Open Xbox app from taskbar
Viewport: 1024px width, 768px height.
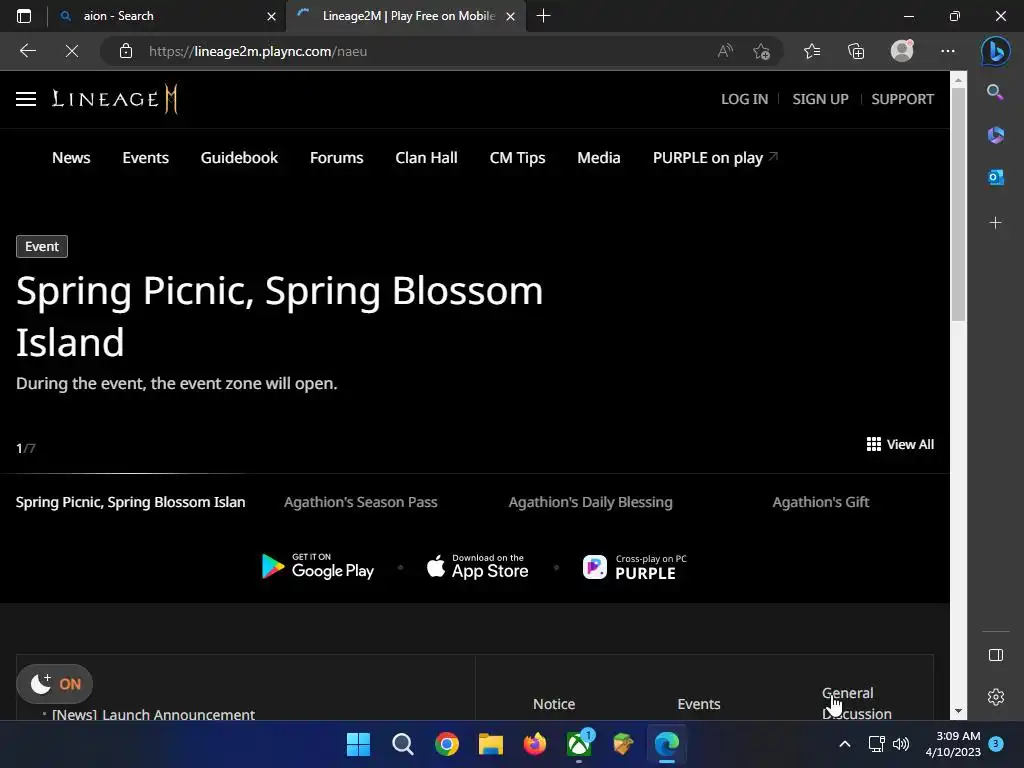pos(579,744)
